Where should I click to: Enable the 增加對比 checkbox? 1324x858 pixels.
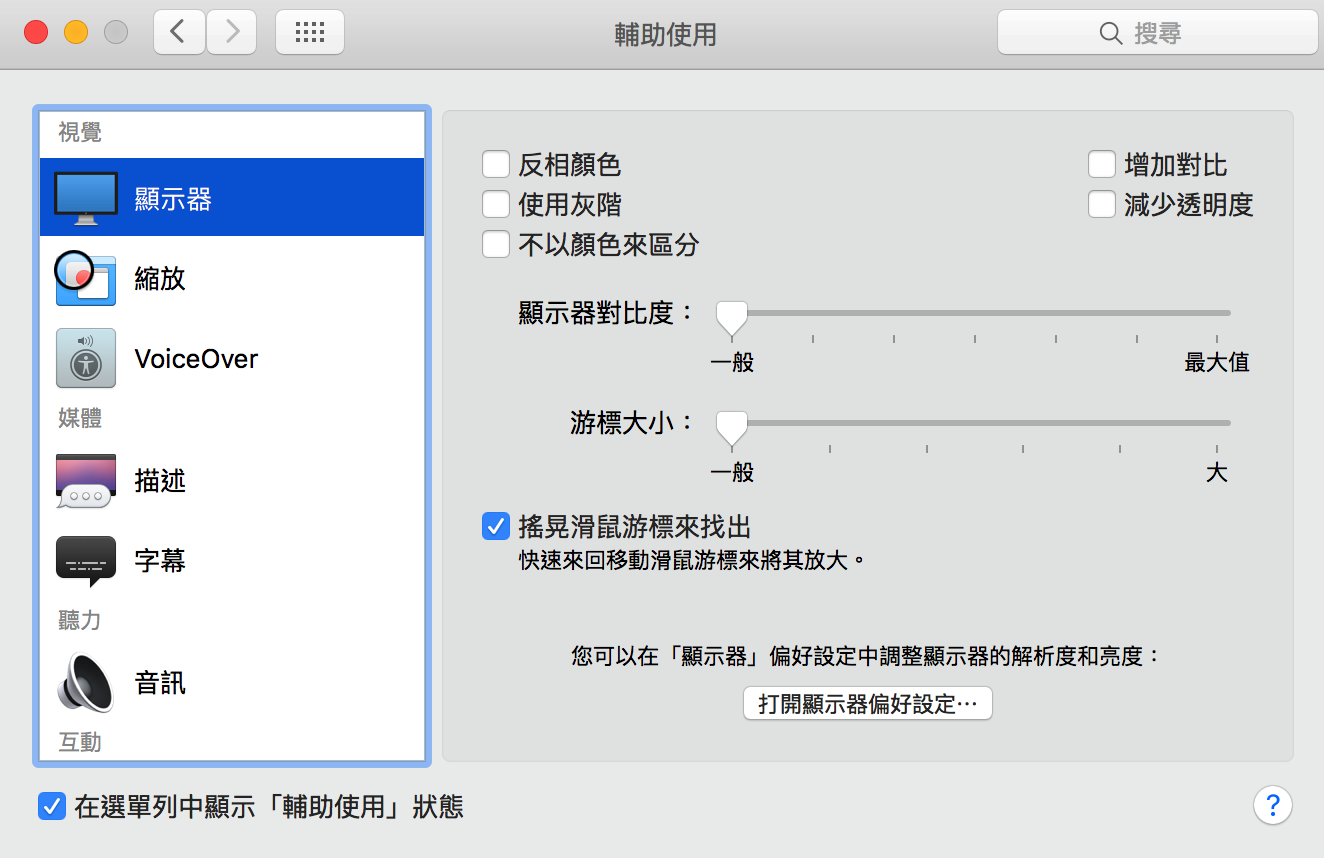(1102, 164)
